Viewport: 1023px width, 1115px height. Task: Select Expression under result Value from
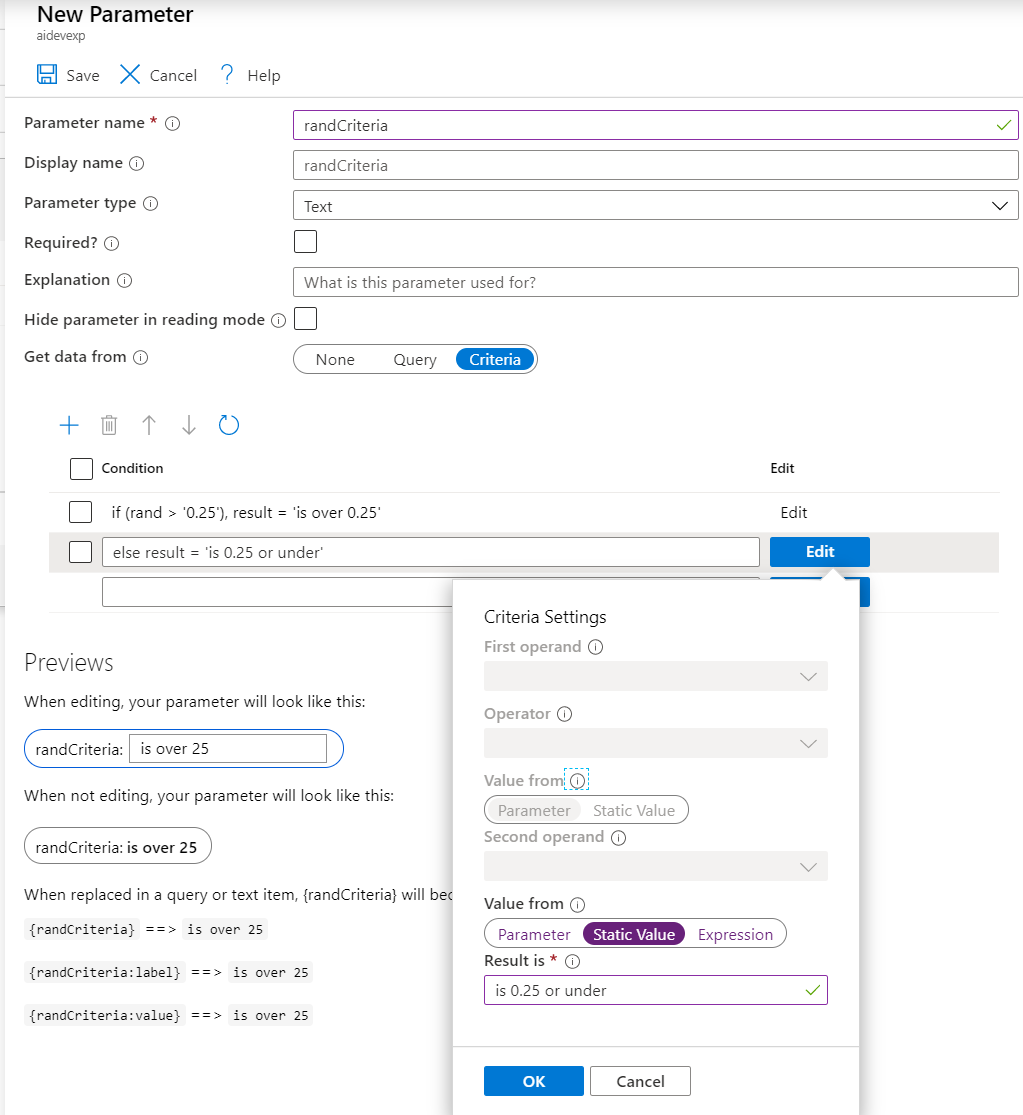[x=735, y=934]
